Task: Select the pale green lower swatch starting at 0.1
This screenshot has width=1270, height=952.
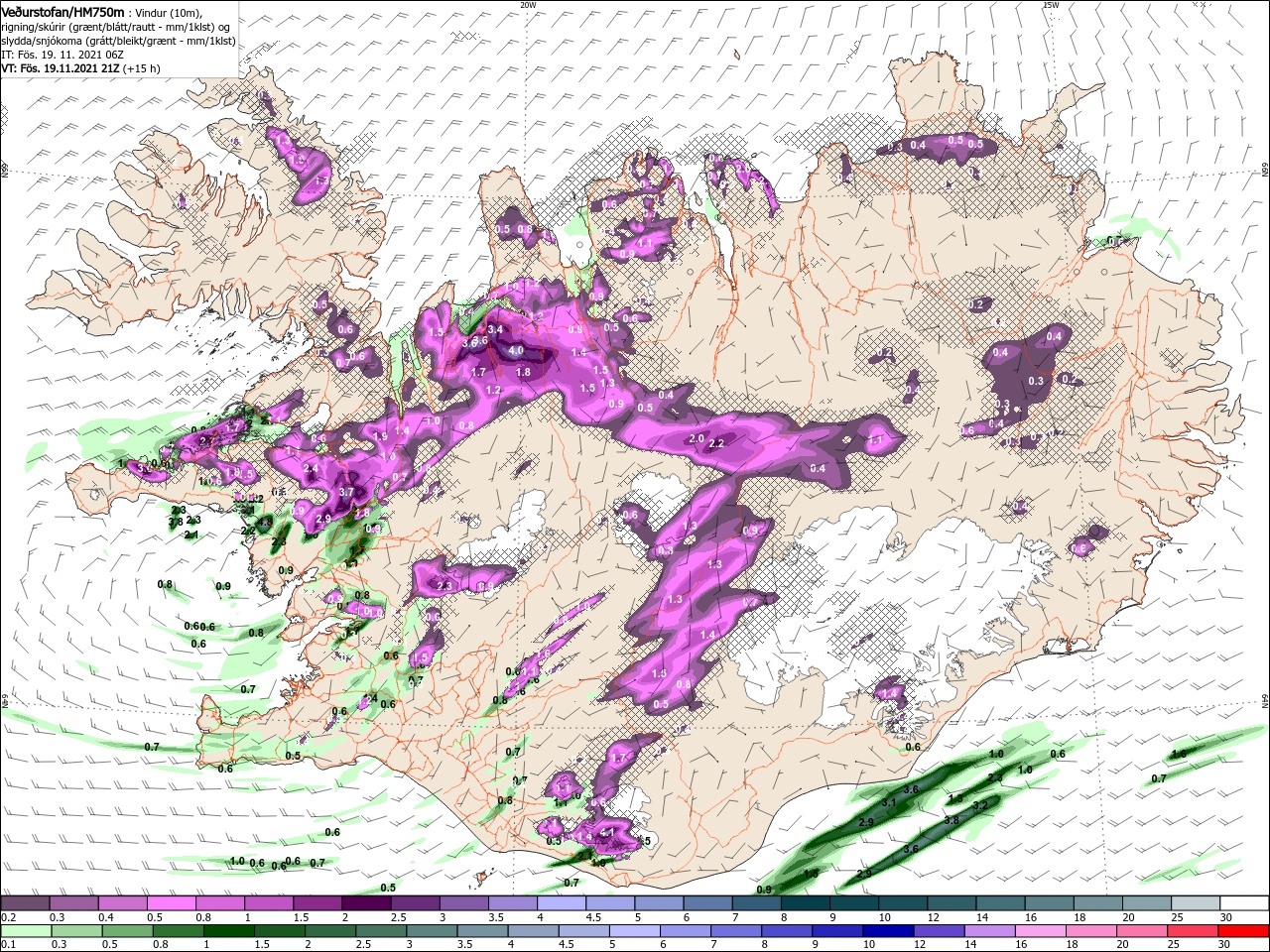Action: [26, 931]
